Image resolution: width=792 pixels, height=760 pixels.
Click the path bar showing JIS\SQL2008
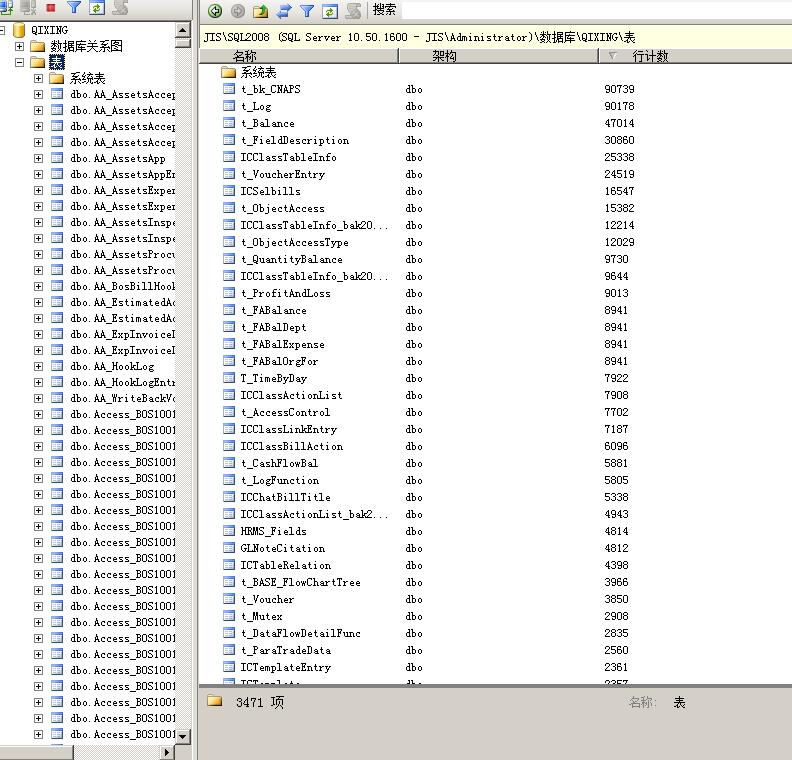(x=496, y=37)
